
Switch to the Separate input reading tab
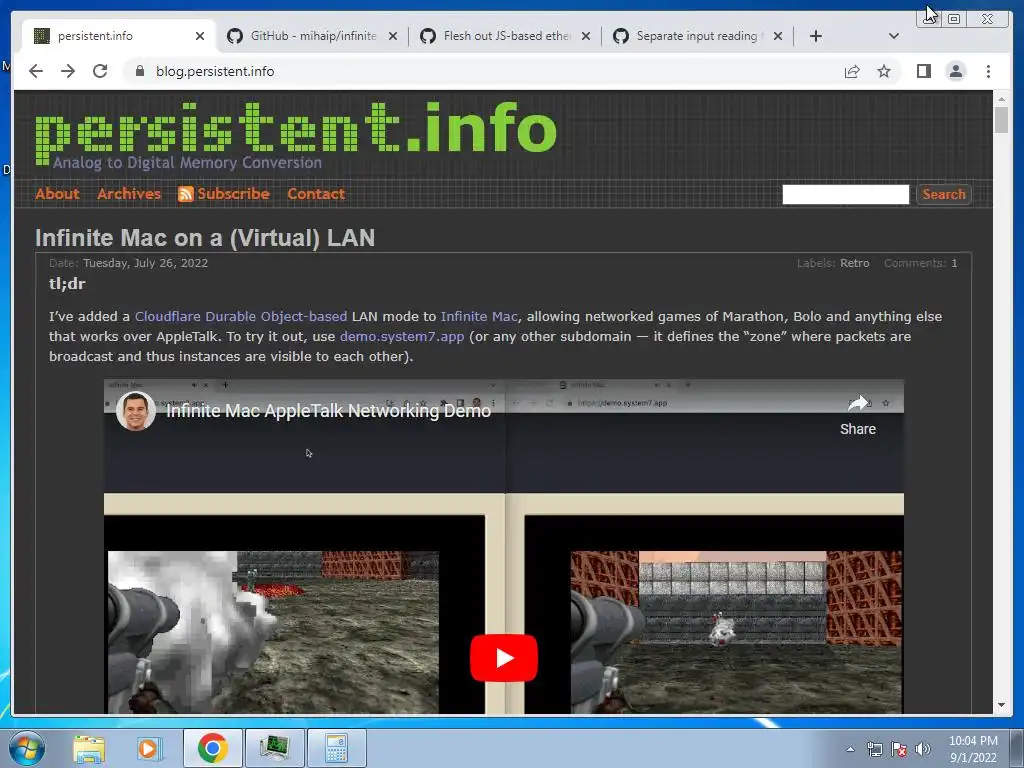click(x=697, y=36)
